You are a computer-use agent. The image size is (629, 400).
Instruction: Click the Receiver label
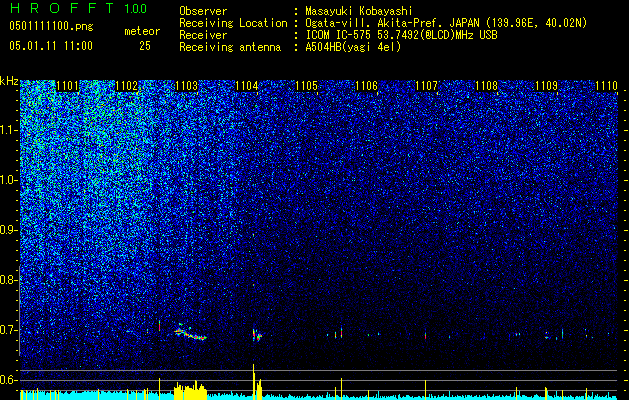(203, 35)
